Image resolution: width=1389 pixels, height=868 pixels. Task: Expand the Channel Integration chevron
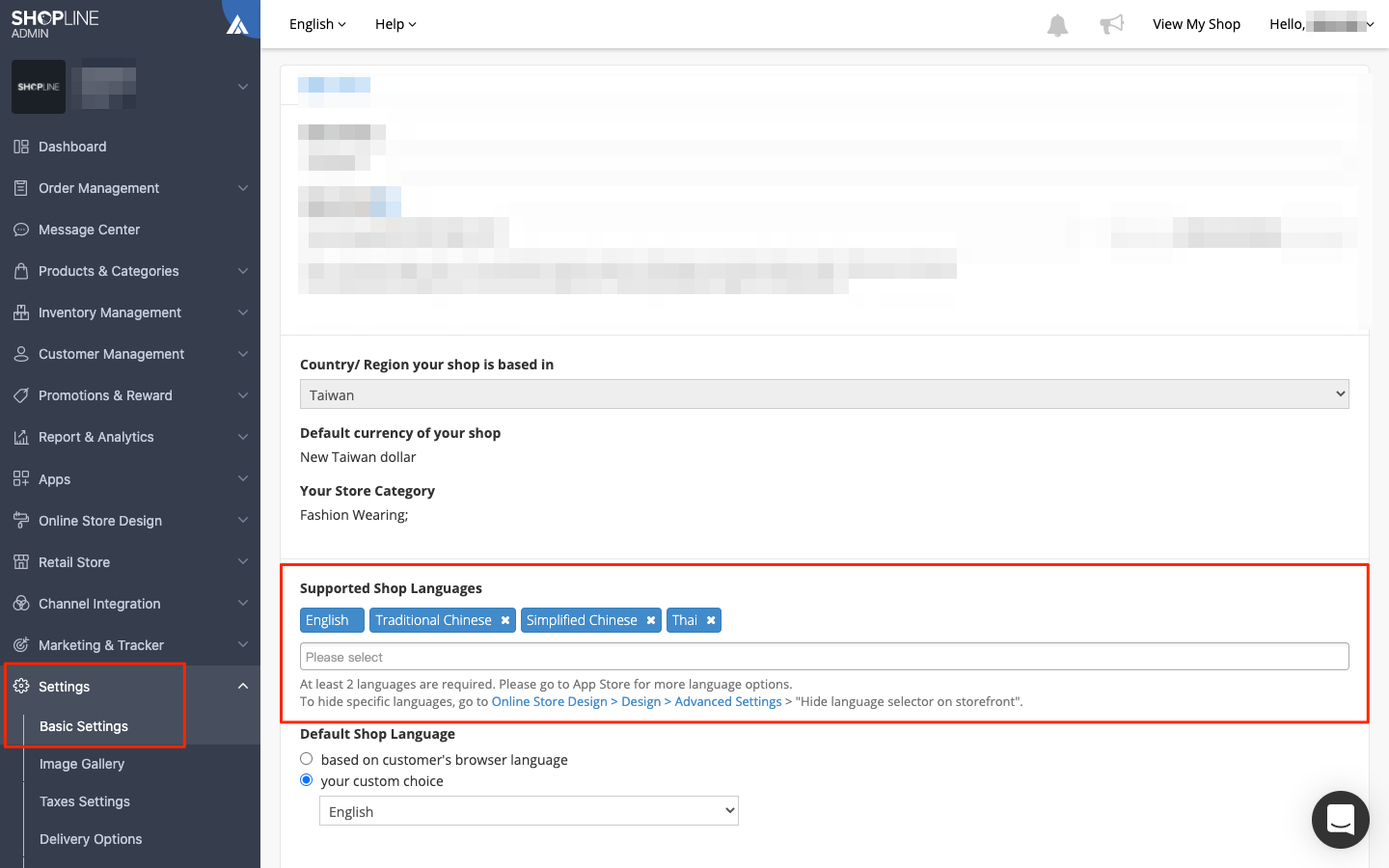coord(243,603)
